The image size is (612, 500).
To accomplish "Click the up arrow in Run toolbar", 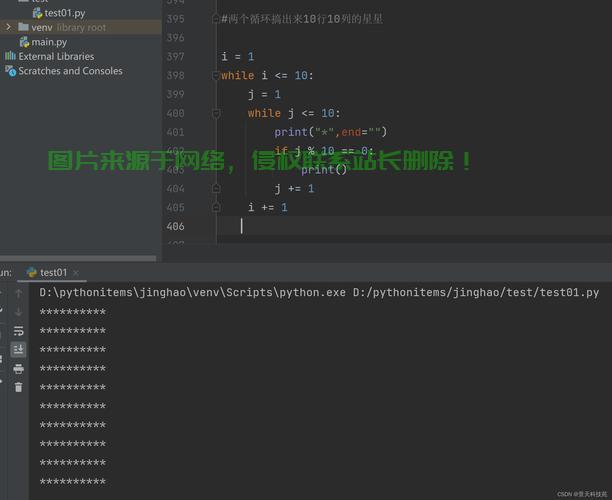I will 18,294.
